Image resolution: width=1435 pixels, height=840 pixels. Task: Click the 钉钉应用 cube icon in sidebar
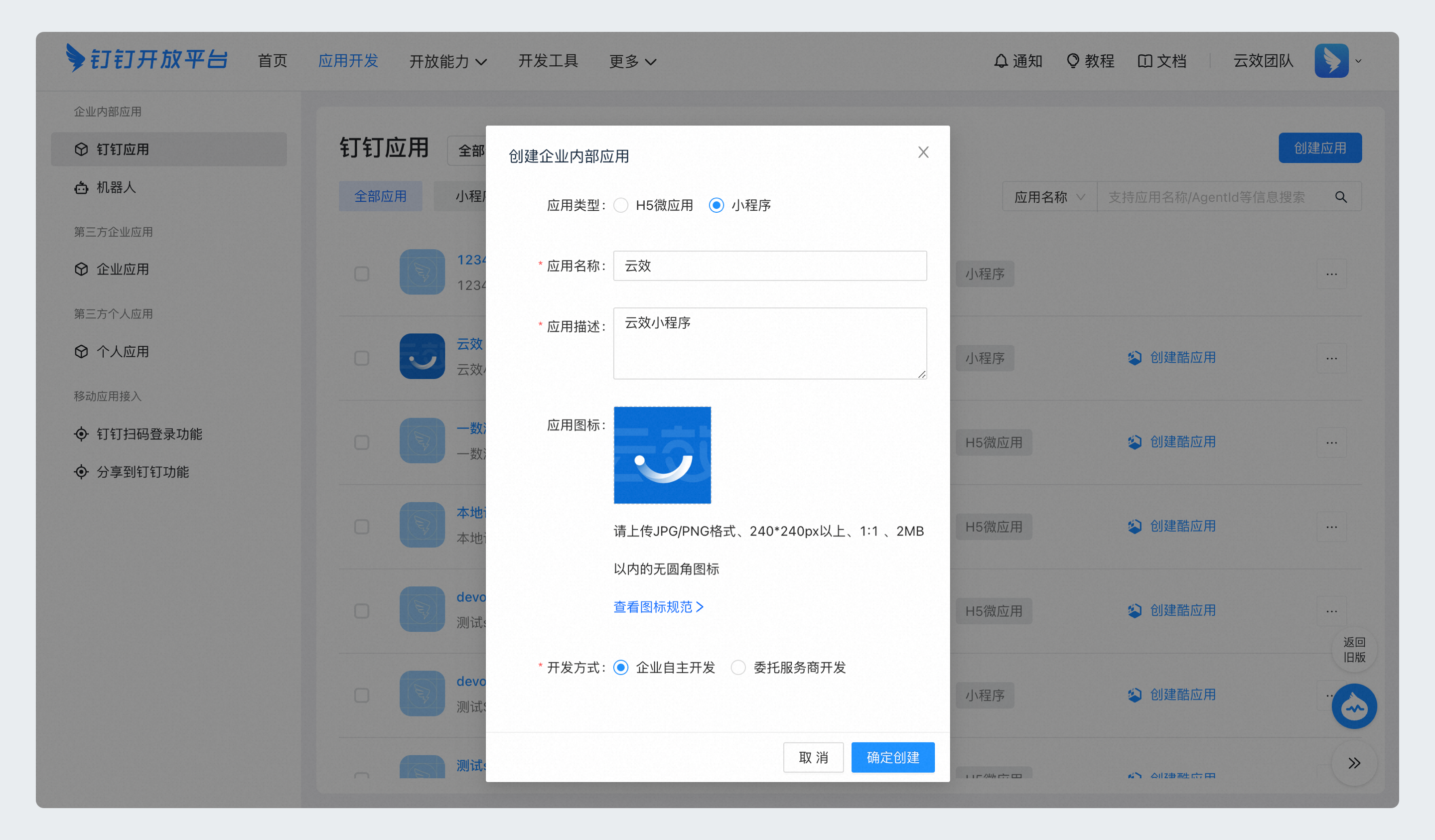pyautogui.click(x=81, y=149)
